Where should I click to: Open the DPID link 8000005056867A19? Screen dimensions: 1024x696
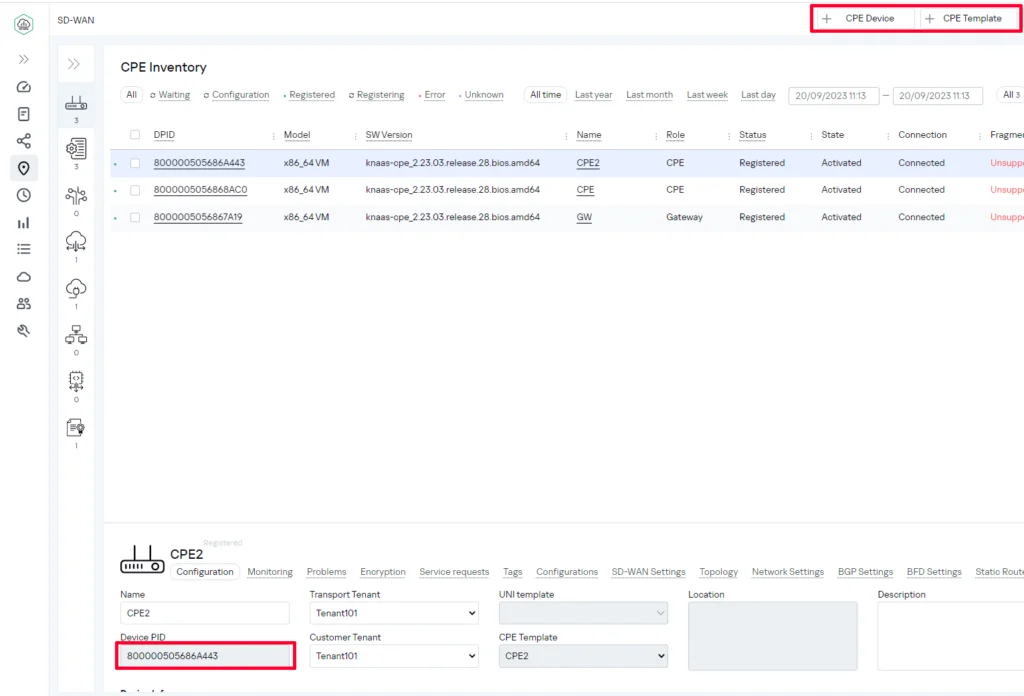pyautogui.click(x=197, y=217)
